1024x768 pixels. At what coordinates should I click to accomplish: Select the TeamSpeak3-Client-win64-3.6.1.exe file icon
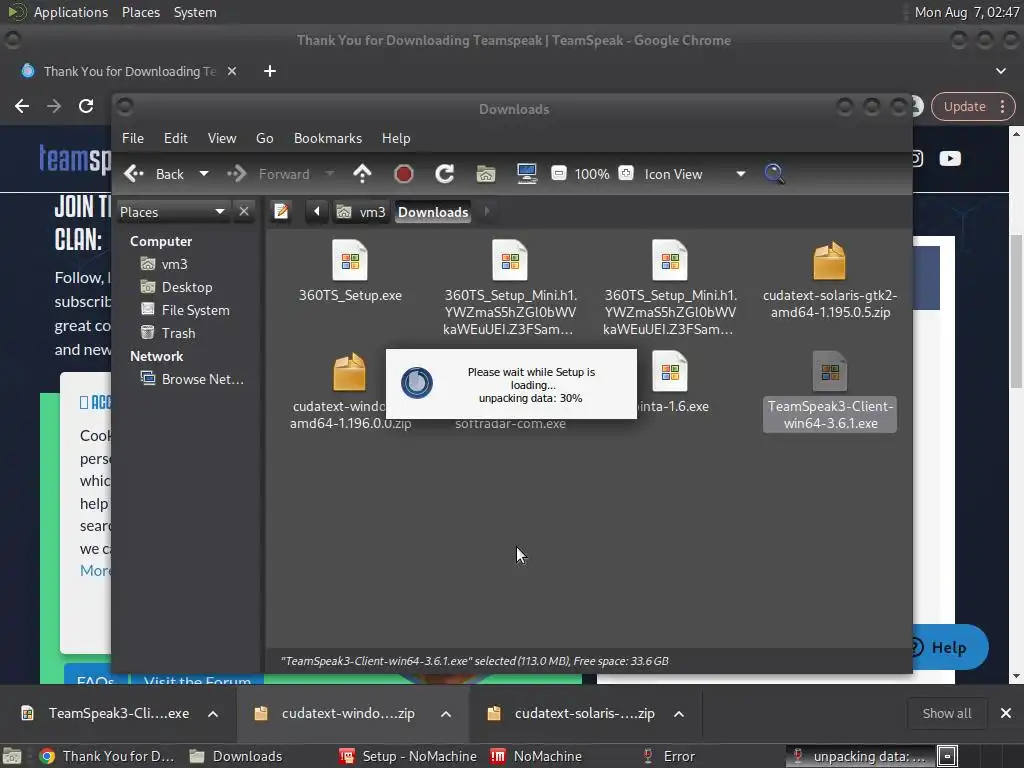click(829, 372)
